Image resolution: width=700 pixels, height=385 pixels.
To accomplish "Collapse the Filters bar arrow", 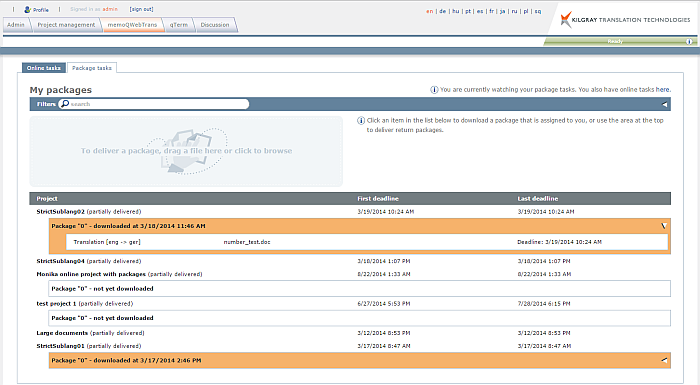I will tap(664, 104).
